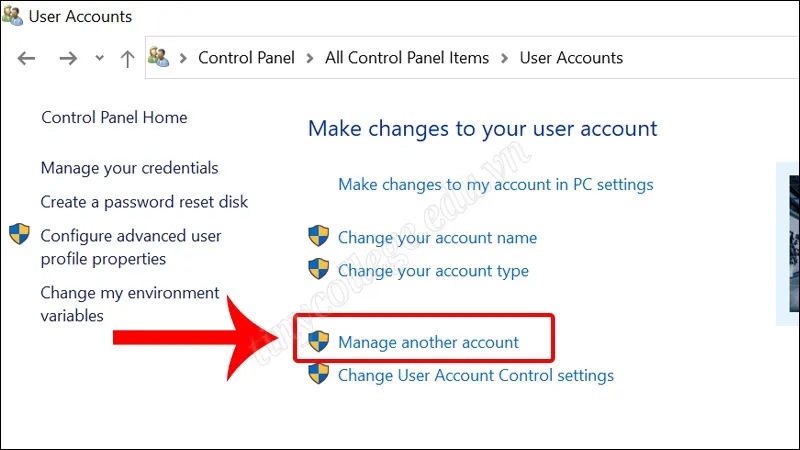Click the User Accounts title bar icon
800x450 pixels.
[x=12, y=16]
